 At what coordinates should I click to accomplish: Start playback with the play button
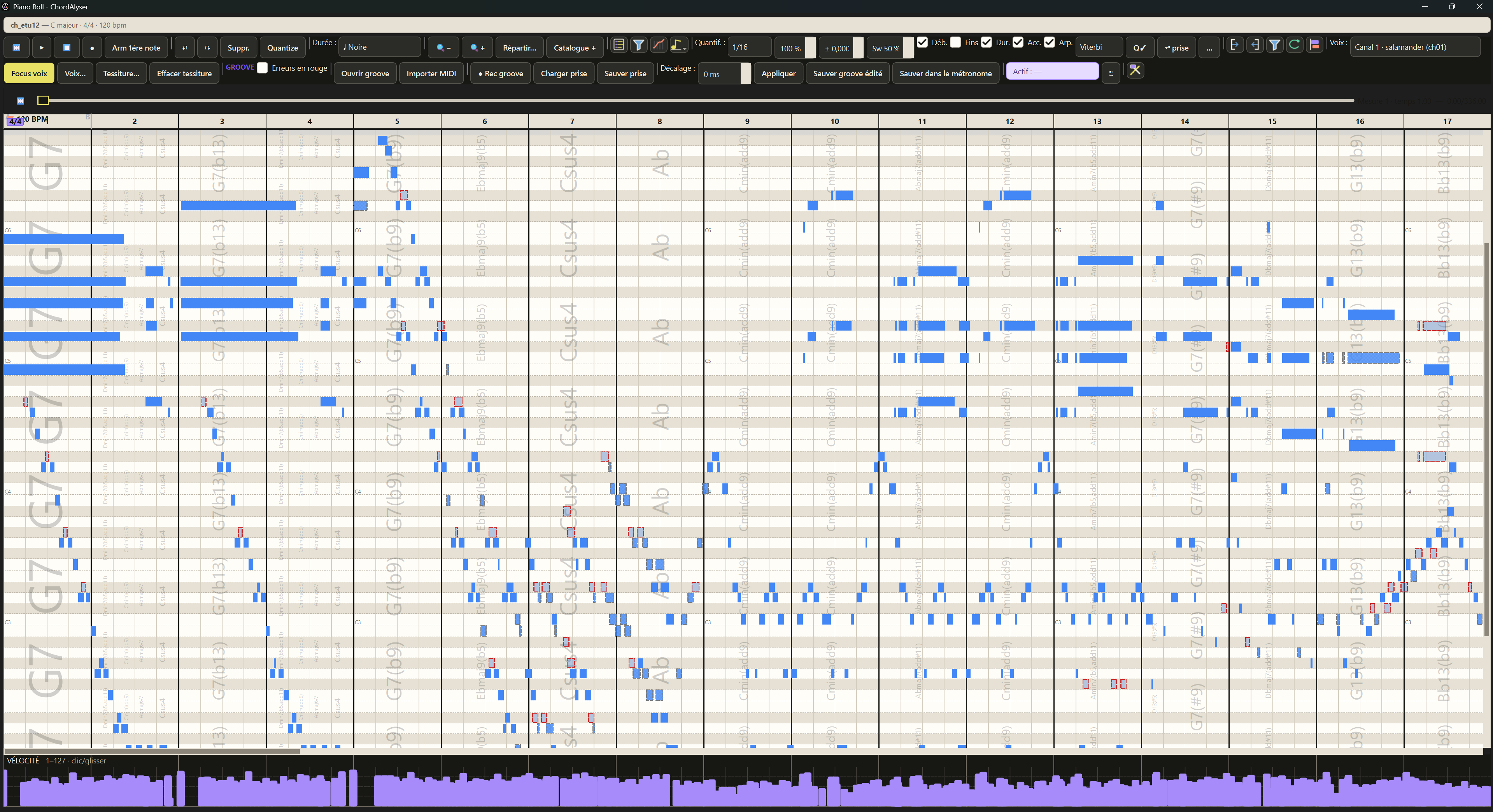pyautogui.click(x=41, y=47)
